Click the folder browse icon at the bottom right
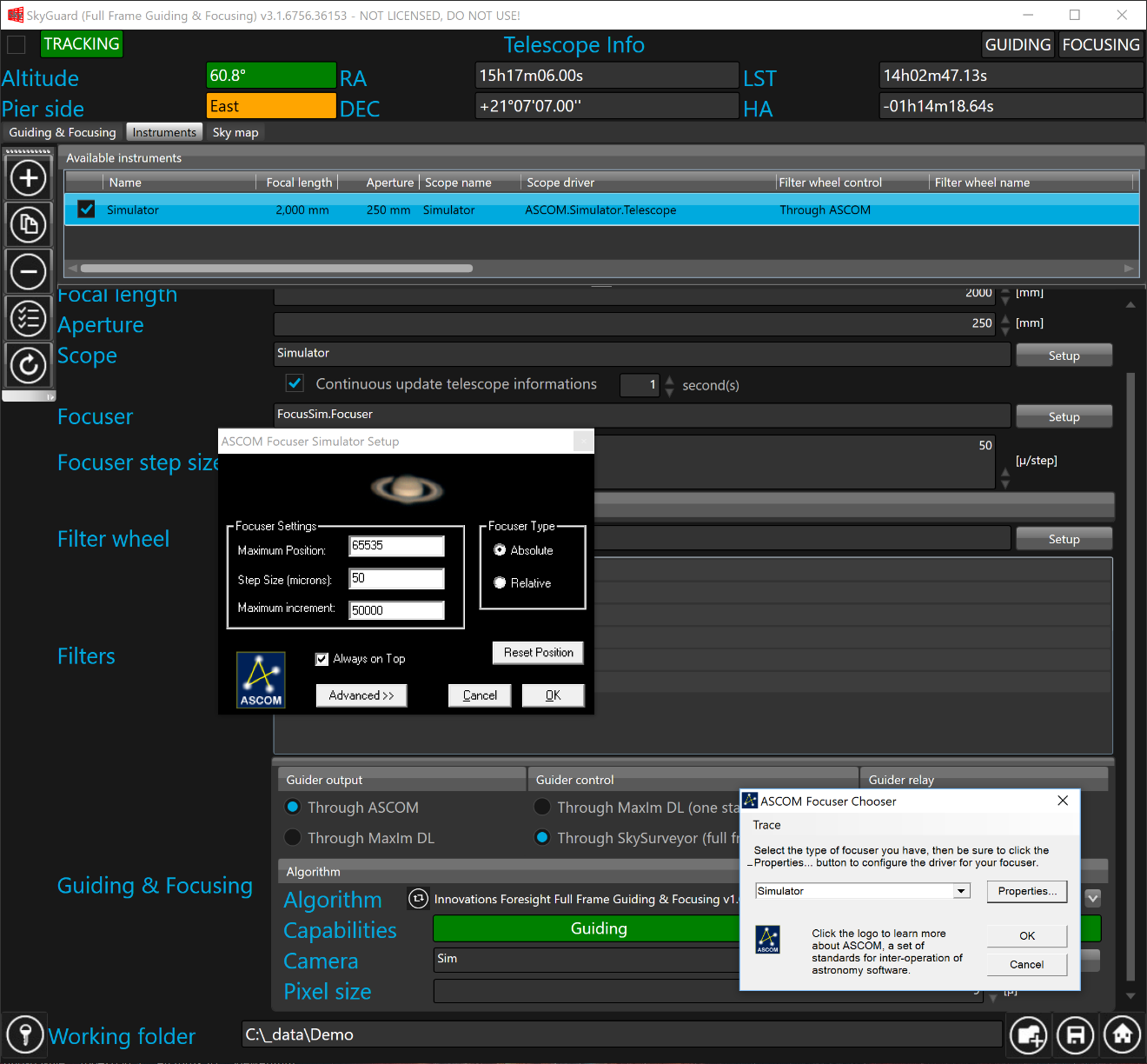Viewport: 1147px width, 1064px height. [x=1029, y=1034]
